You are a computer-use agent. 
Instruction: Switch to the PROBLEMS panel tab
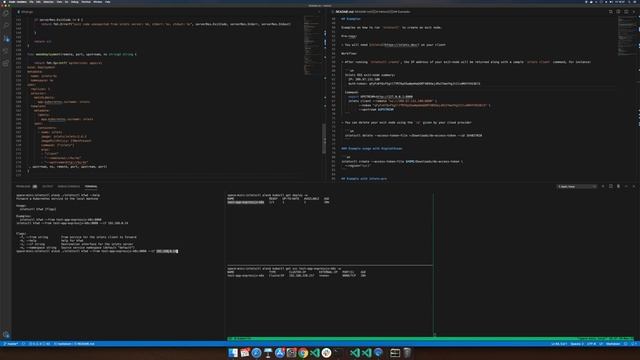pyautogui.click(x=26, y=186)
